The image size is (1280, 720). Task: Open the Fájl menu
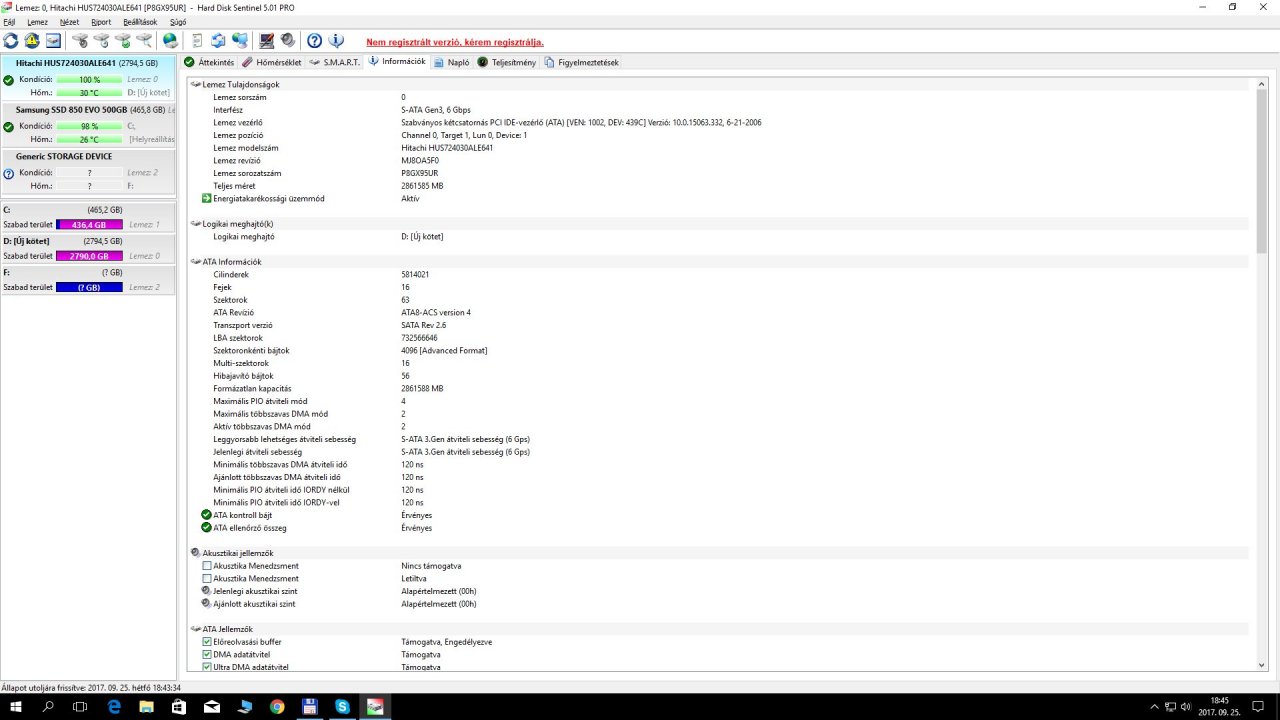[9, 22]
